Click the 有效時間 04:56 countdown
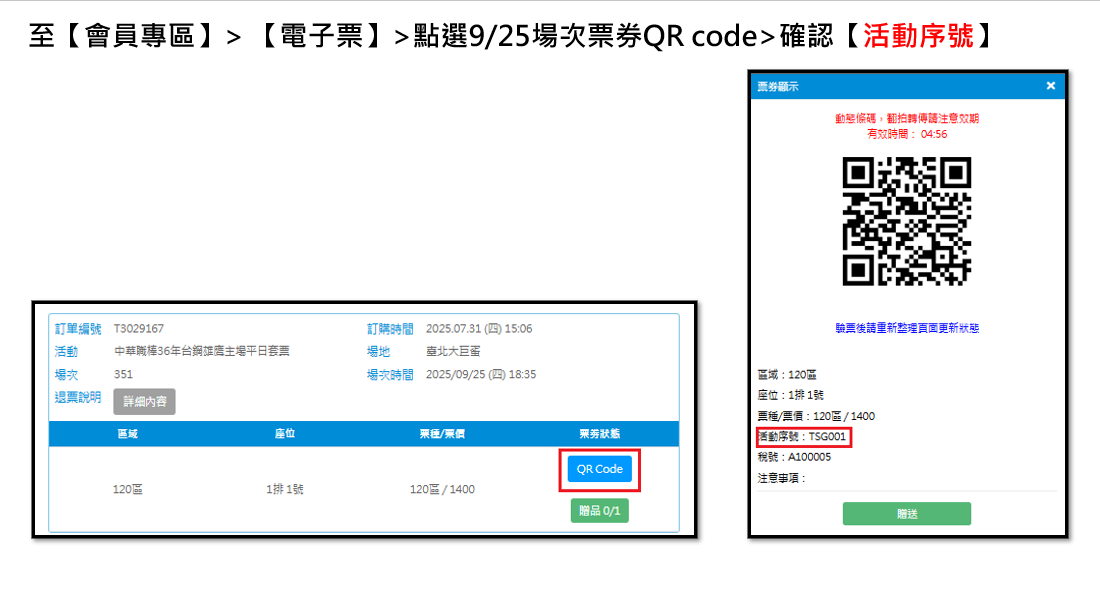 point(906,134)
